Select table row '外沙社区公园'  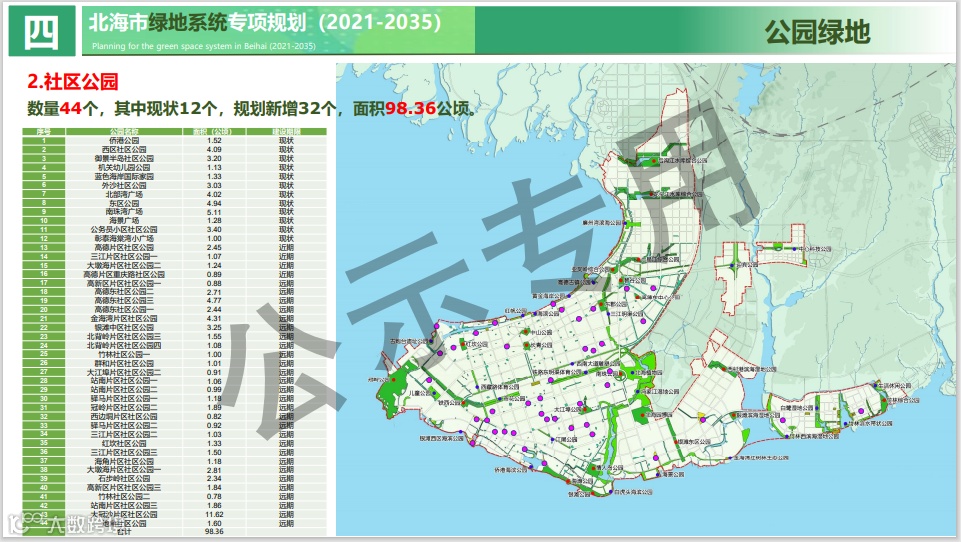pyautogui.click(x=175, y=185)
